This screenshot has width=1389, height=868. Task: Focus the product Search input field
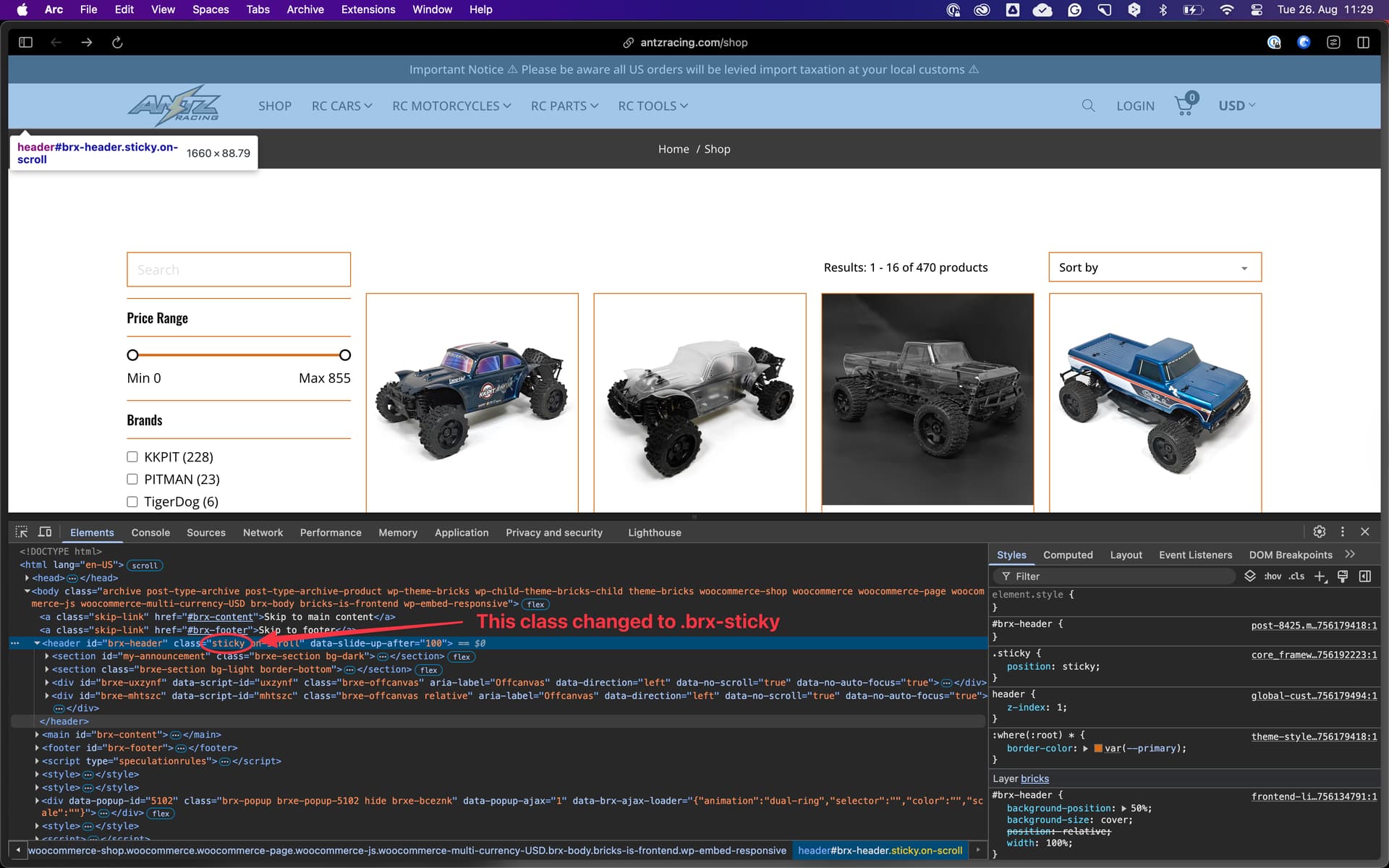tap(239, 269)
